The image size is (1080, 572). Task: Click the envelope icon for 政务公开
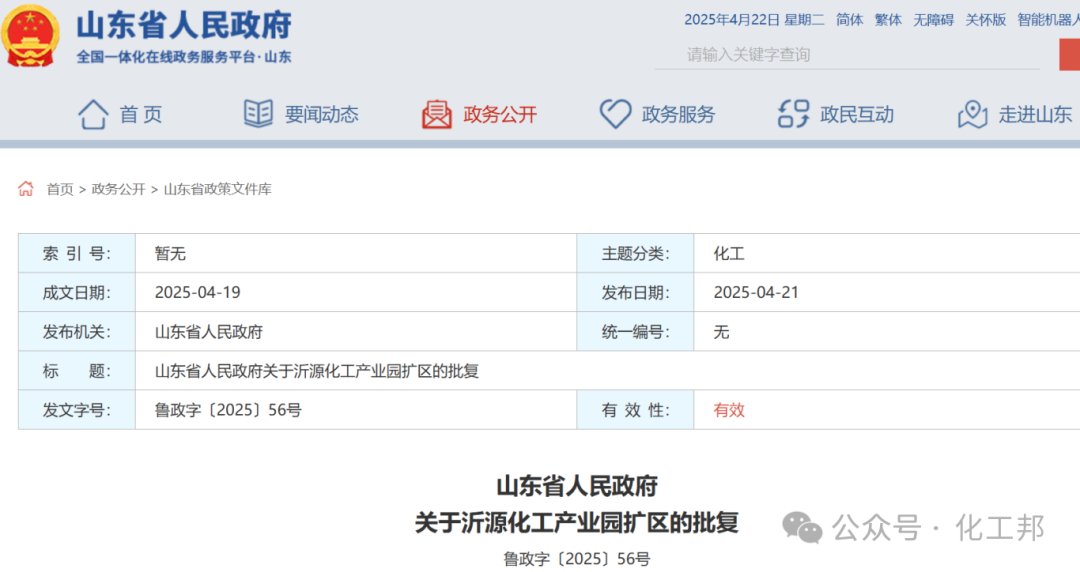[x=437, y=114]
